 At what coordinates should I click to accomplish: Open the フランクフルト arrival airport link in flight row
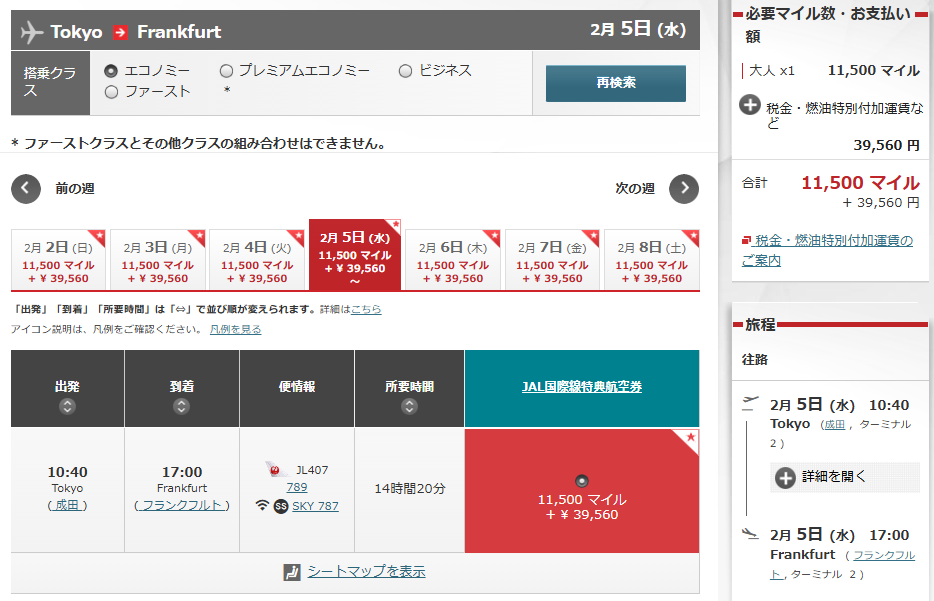(x=182, y=505)
